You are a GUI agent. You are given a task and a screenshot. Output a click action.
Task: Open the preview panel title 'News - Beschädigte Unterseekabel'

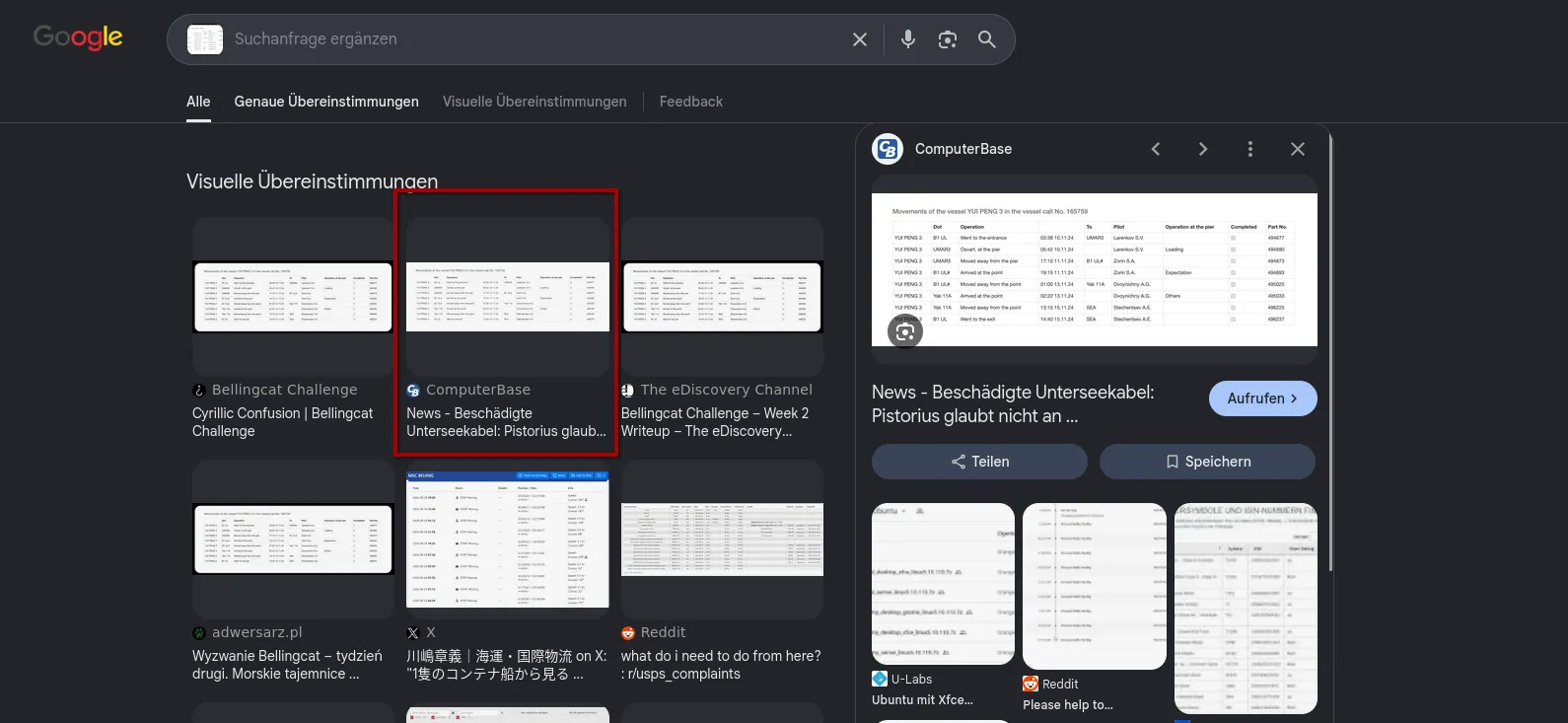tap(1013, 404)
